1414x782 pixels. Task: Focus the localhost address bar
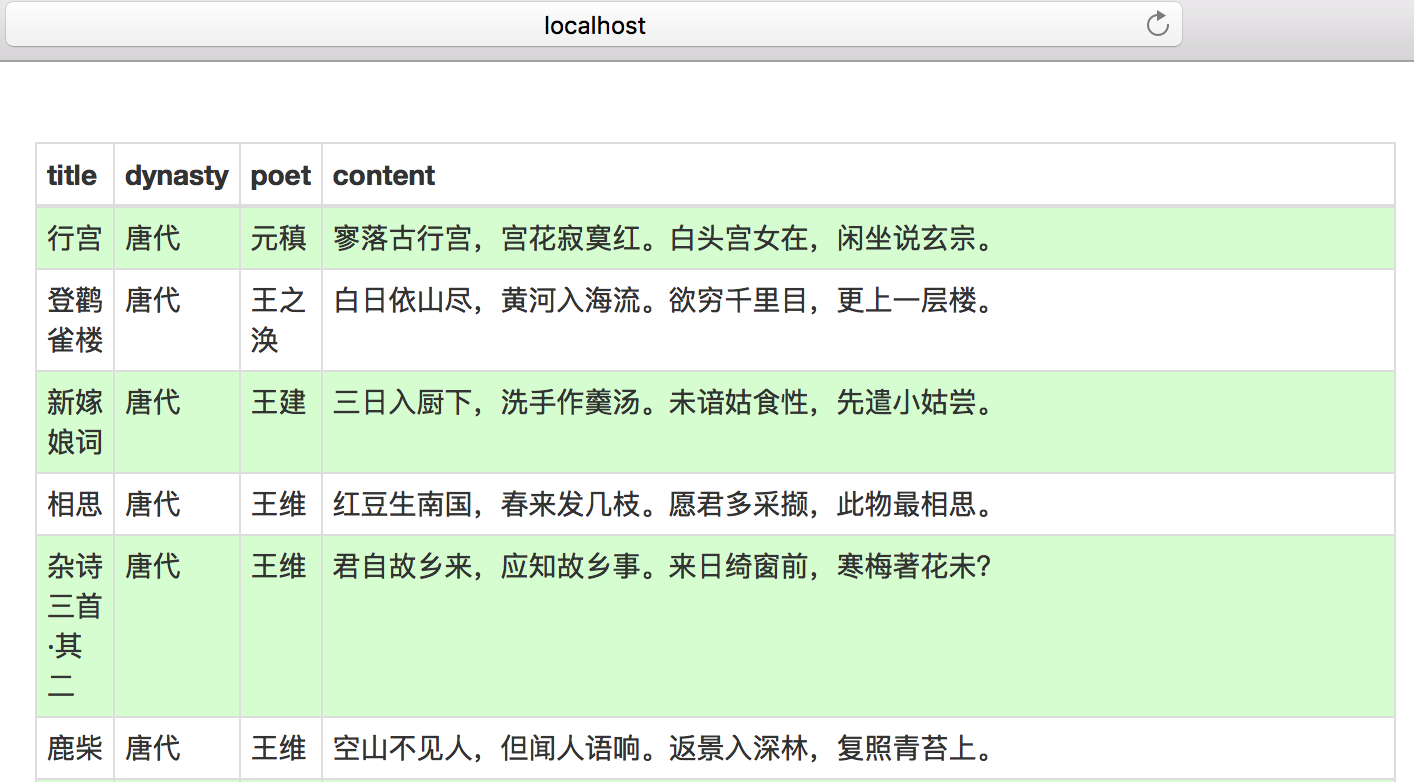pos(594,24)
